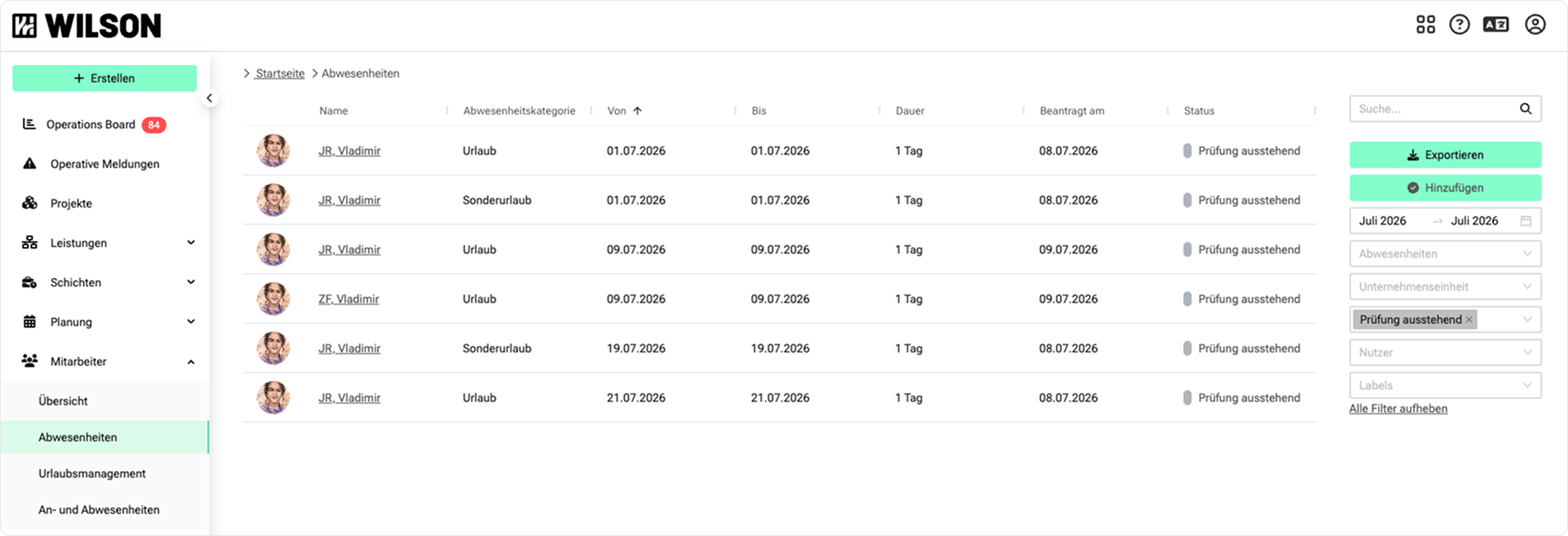Viewport: 1568px width, 536px height.
Task: Open the Abwesenheiten filter dropdown
Action: pos(1444,254)
